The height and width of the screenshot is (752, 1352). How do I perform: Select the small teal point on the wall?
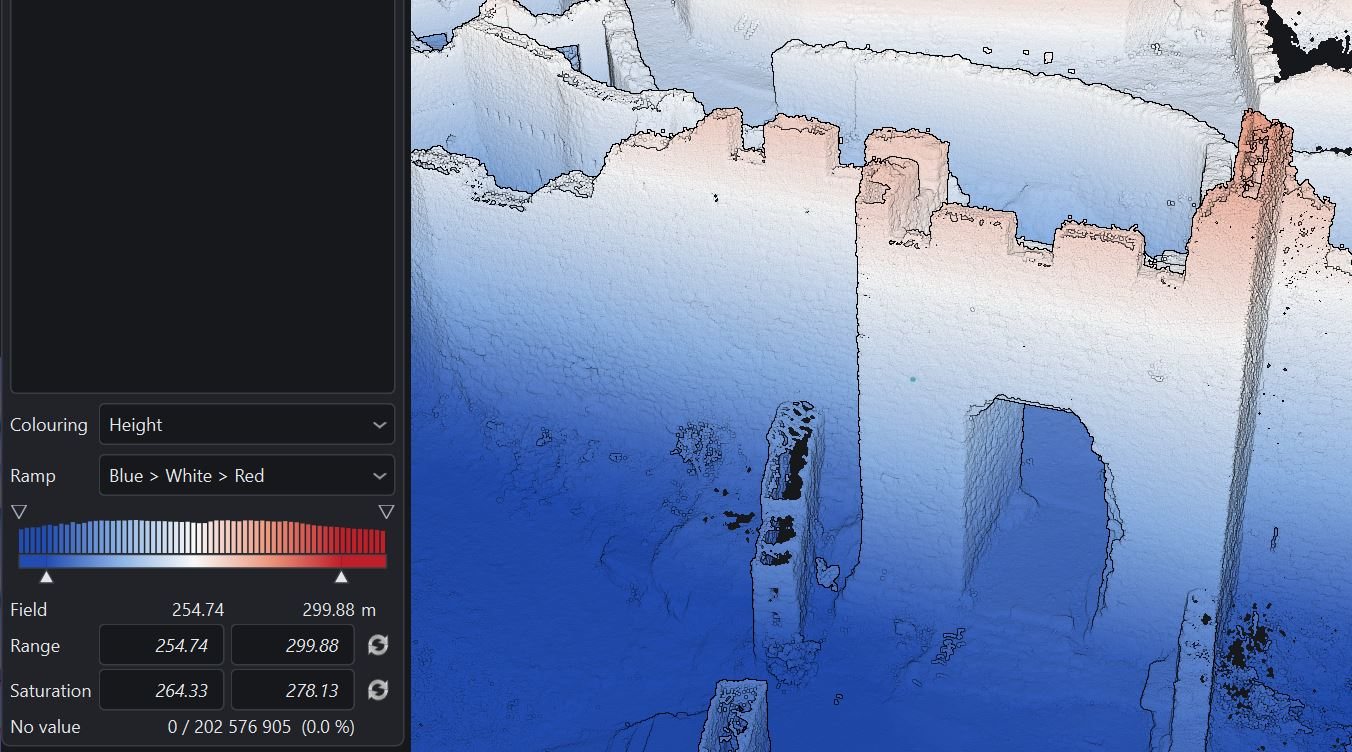pyautogui.click(x=913, y=380)
